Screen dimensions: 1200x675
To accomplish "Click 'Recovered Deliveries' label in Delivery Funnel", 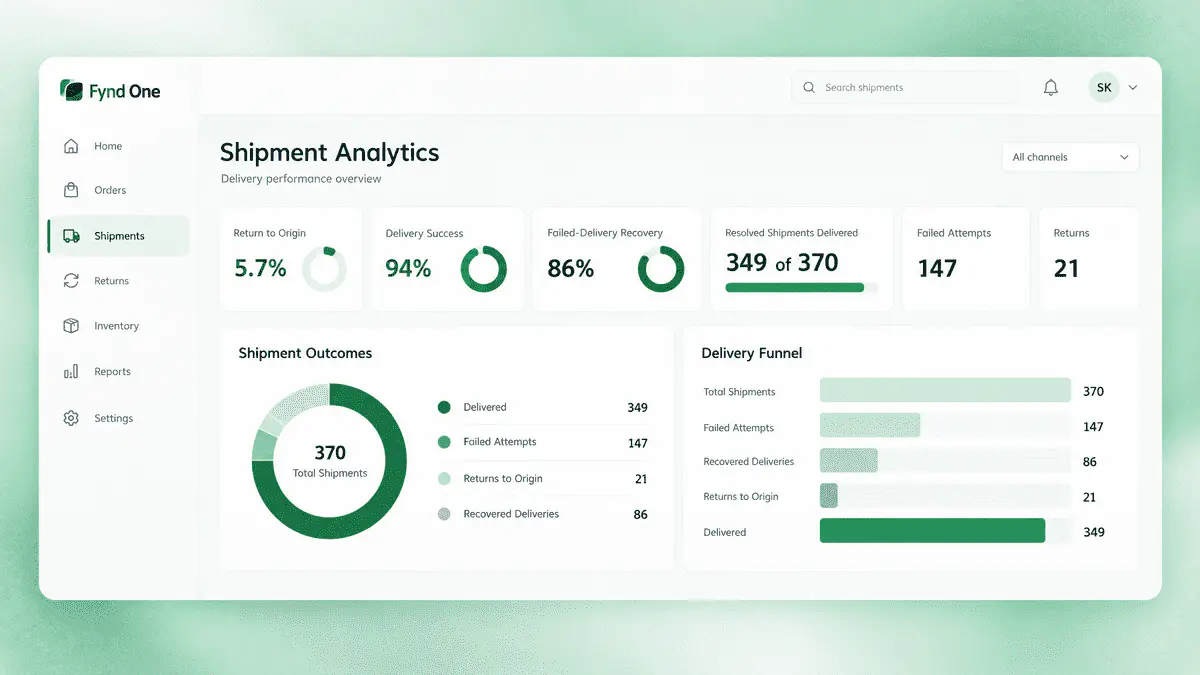I will click(x=749, y=462).
